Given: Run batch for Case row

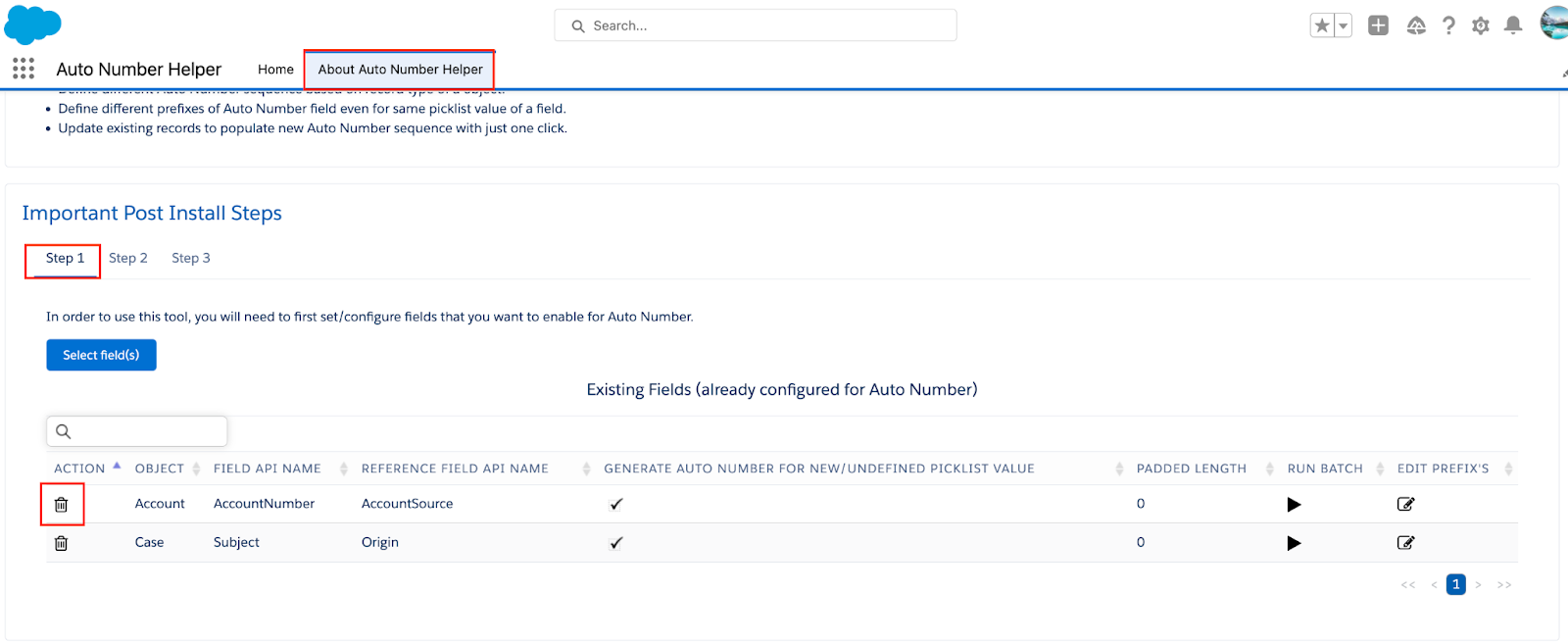Looking at the screenshot, I should tap(1294, 543).
